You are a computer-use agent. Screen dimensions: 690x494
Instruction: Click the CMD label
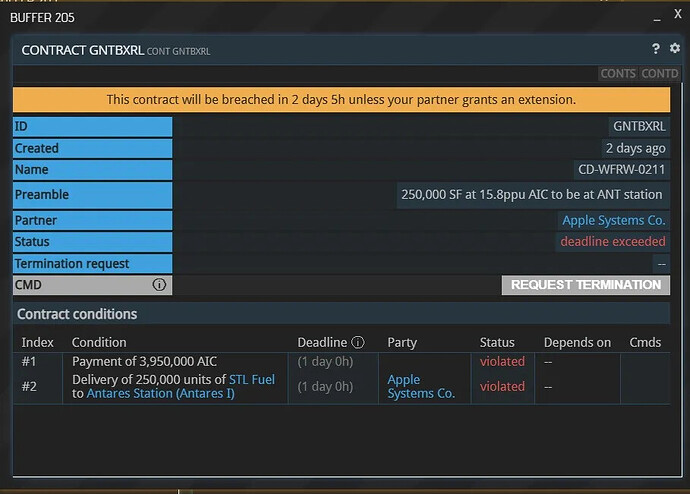28,285
